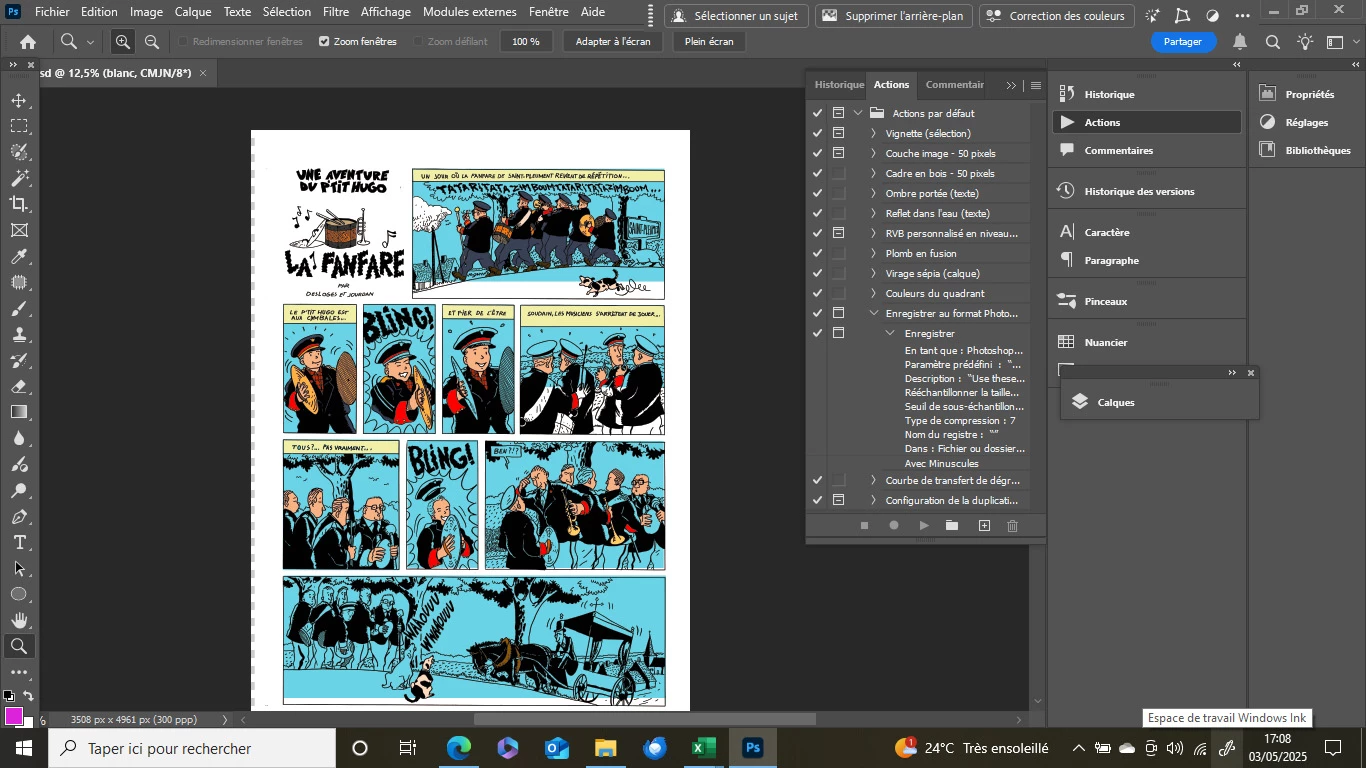Screen dimensions: 1366x768
Task: Toggle the check mark for Plomb en fusion
Action: [818, 253]
